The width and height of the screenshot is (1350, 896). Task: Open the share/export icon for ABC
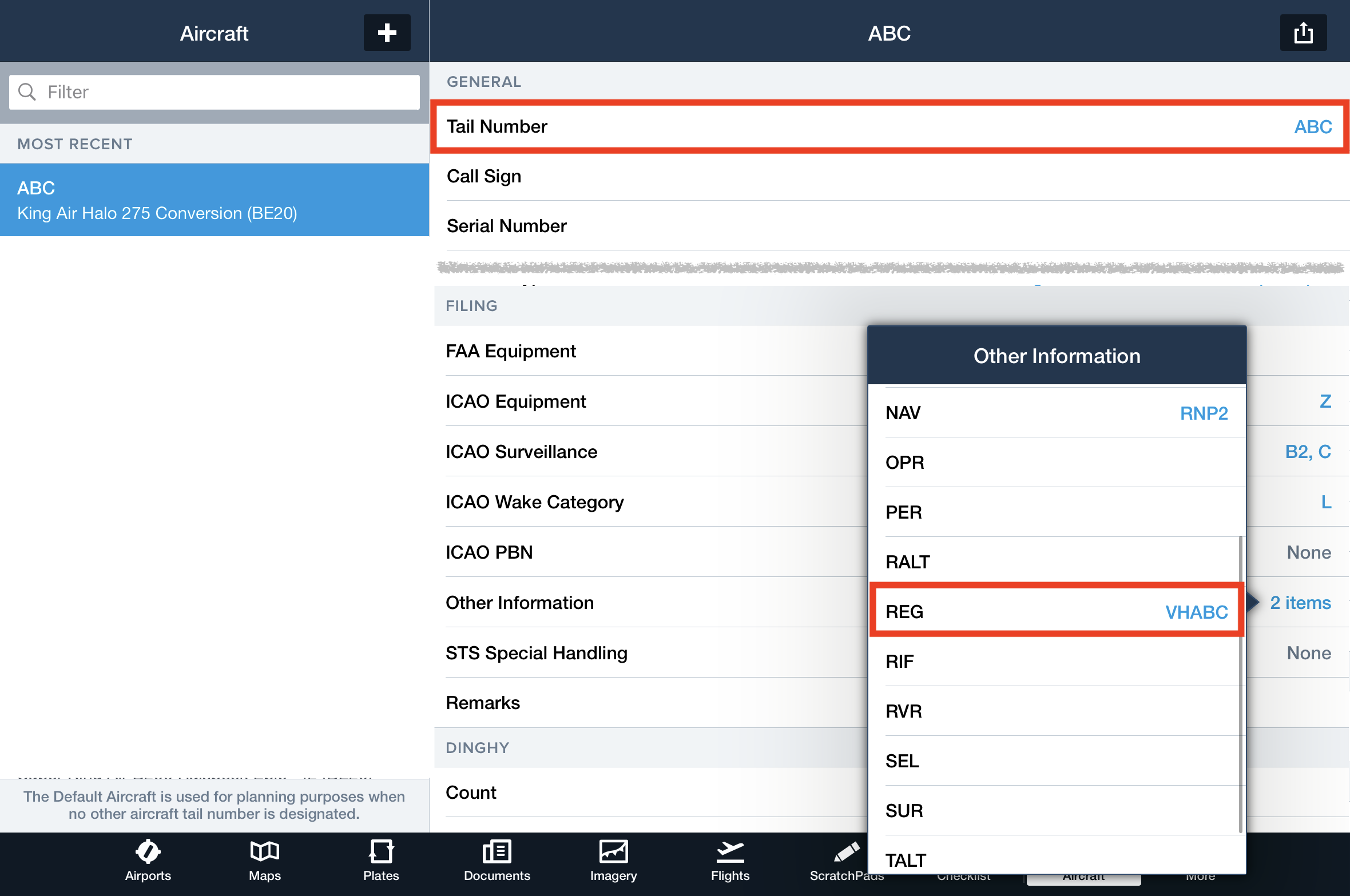pyautogui.click(x=1303, y=33)
